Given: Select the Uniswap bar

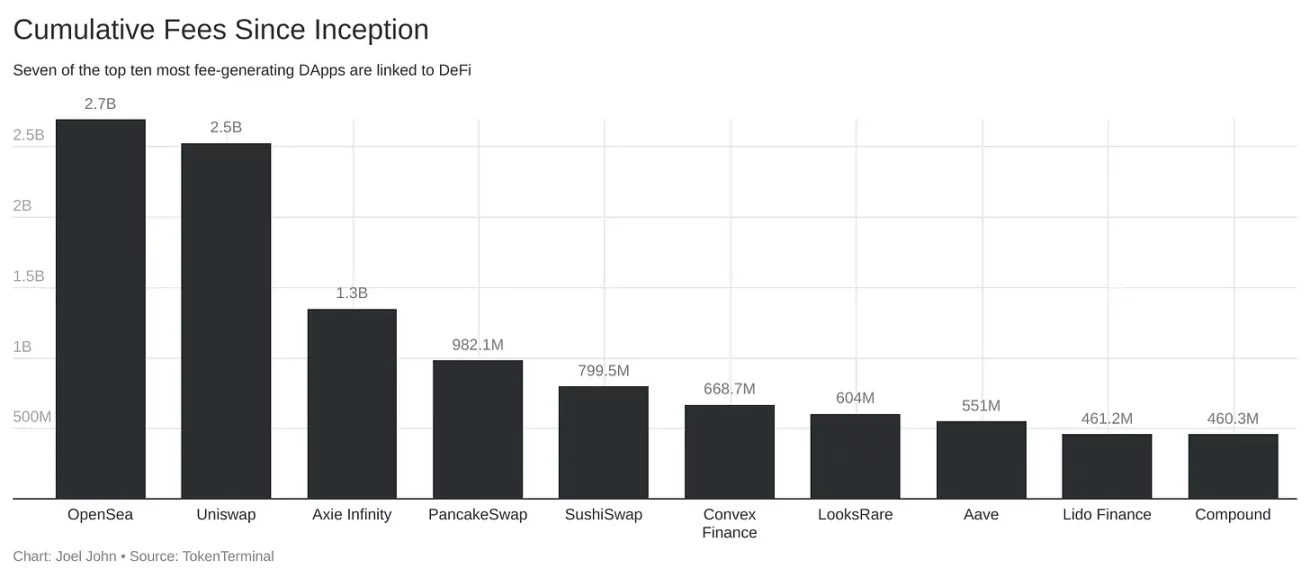Looking at the screenshot, I should 226,321.
